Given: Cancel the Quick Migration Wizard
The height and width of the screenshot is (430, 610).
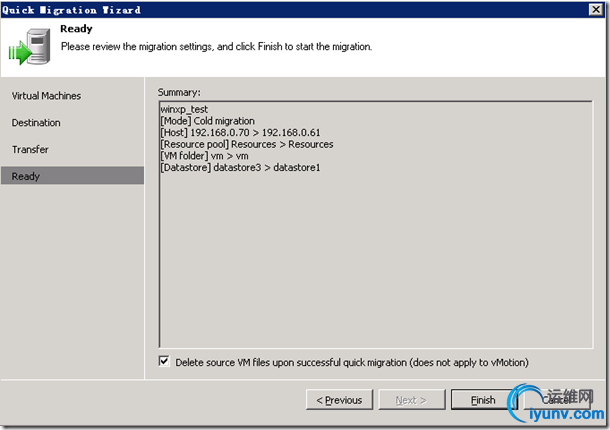Looking at the screenshot, I should [557, 400].
